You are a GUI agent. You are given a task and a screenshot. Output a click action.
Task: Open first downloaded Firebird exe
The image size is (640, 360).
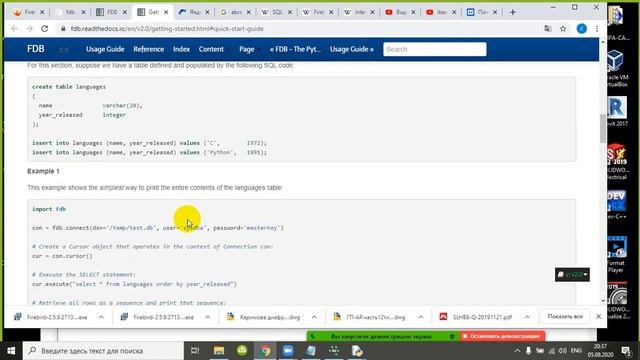point(51,317)
